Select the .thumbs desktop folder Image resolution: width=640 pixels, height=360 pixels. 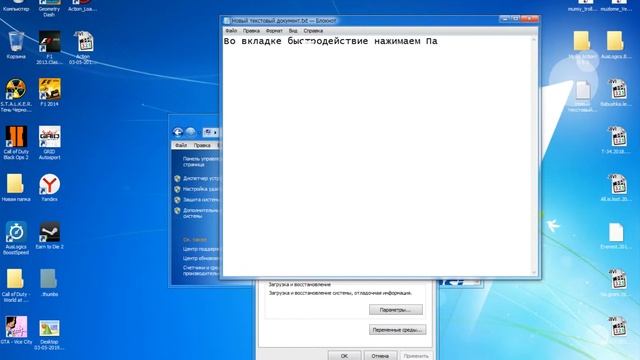49,282
